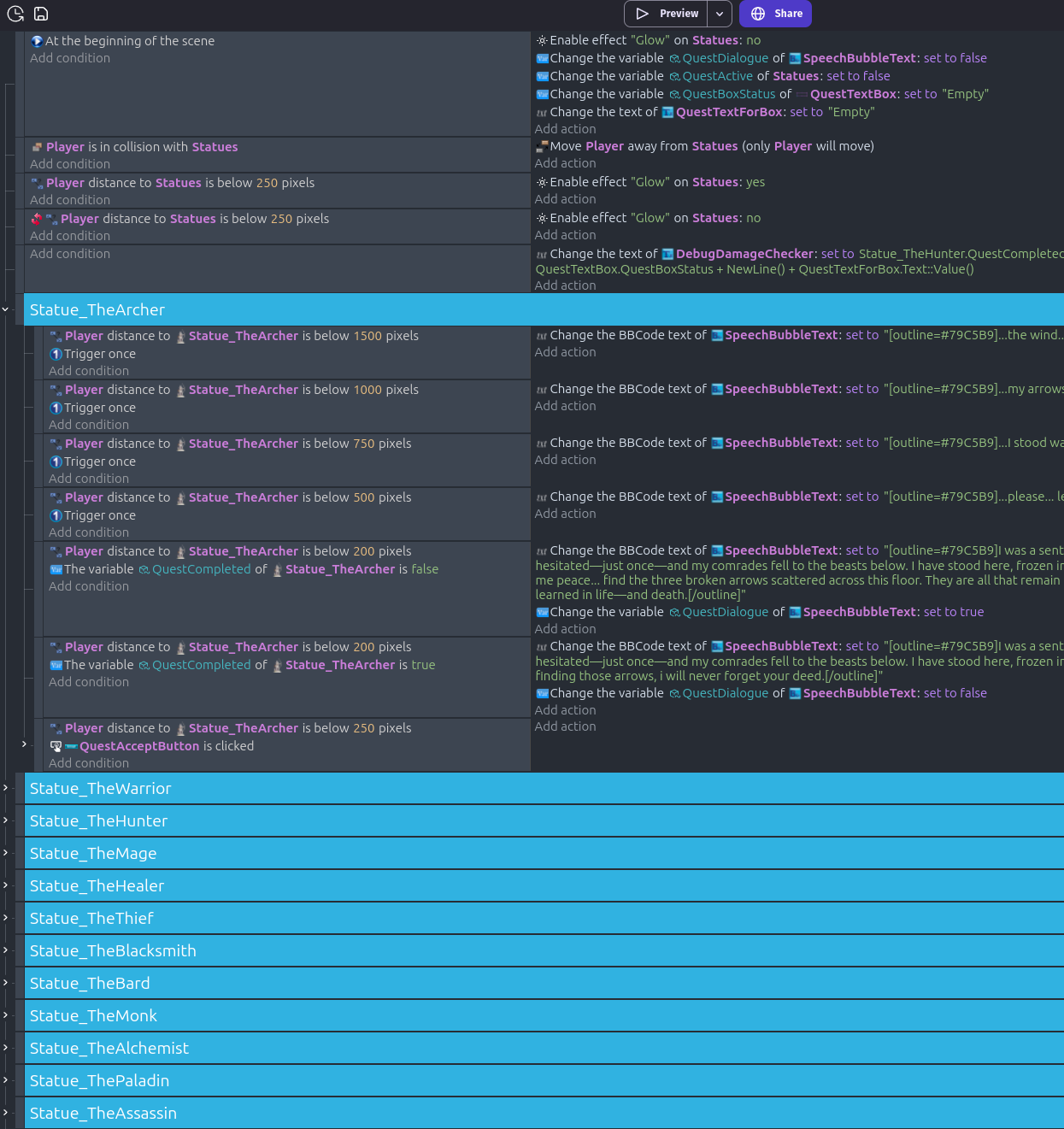Expand the Statue_TheAssassin event group

[x=6, y=1113]
